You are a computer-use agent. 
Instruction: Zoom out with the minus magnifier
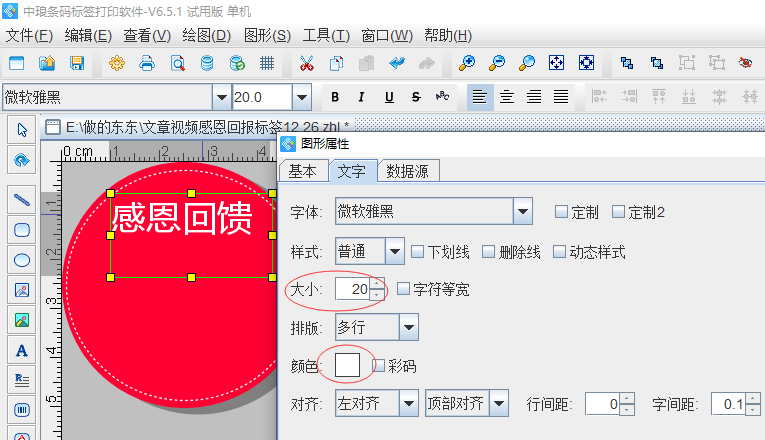point(497,63)
